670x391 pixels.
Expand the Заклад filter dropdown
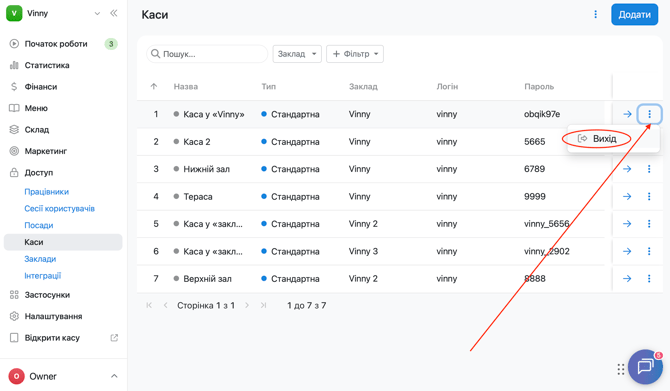pyautogui.click(x=297, y=54)
